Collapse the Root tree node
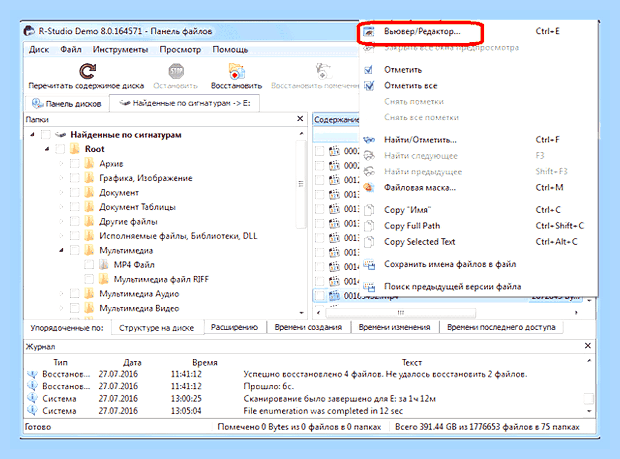620x459 pixels. [x=47, y=149]
